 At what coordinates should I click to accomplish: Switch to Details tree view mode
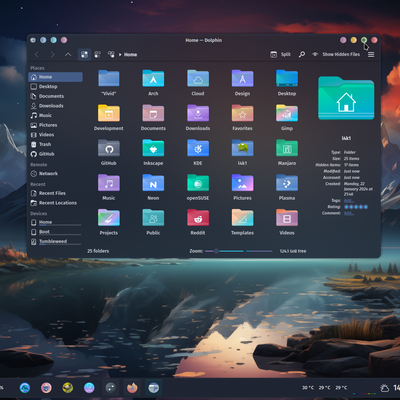[111, 54]
